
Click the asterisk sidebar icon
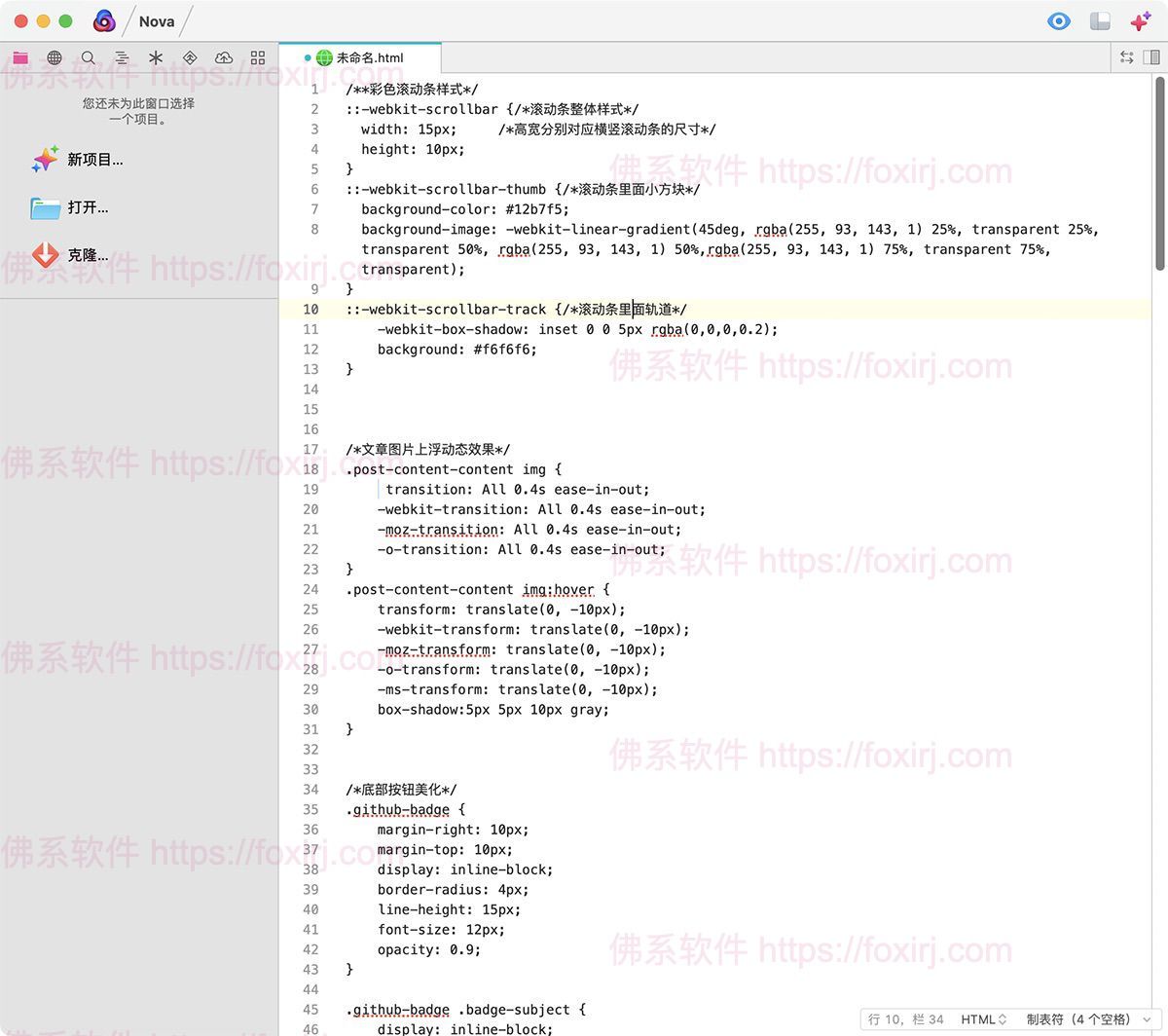[x=156, y=58]
